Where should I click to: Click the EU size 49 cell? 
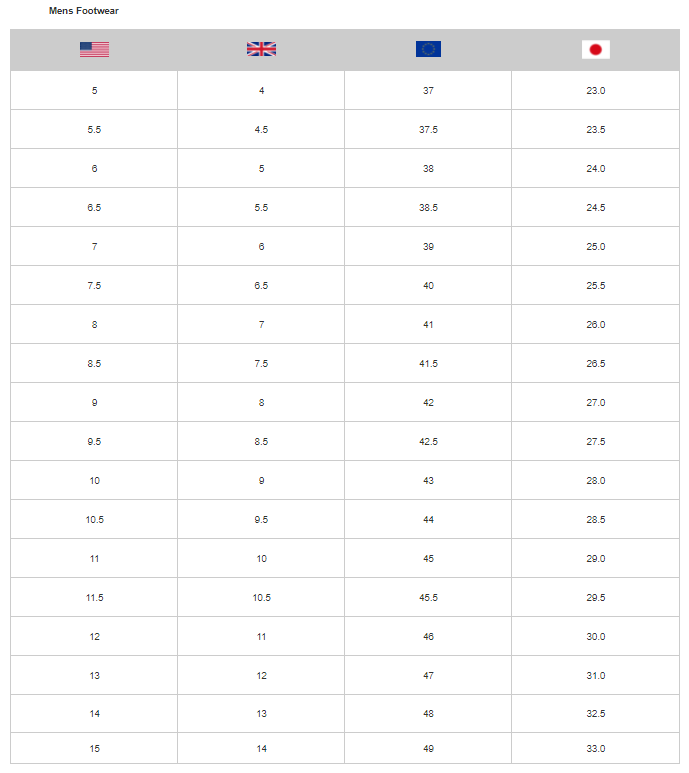pyautogui.click(x=428, y=749)
